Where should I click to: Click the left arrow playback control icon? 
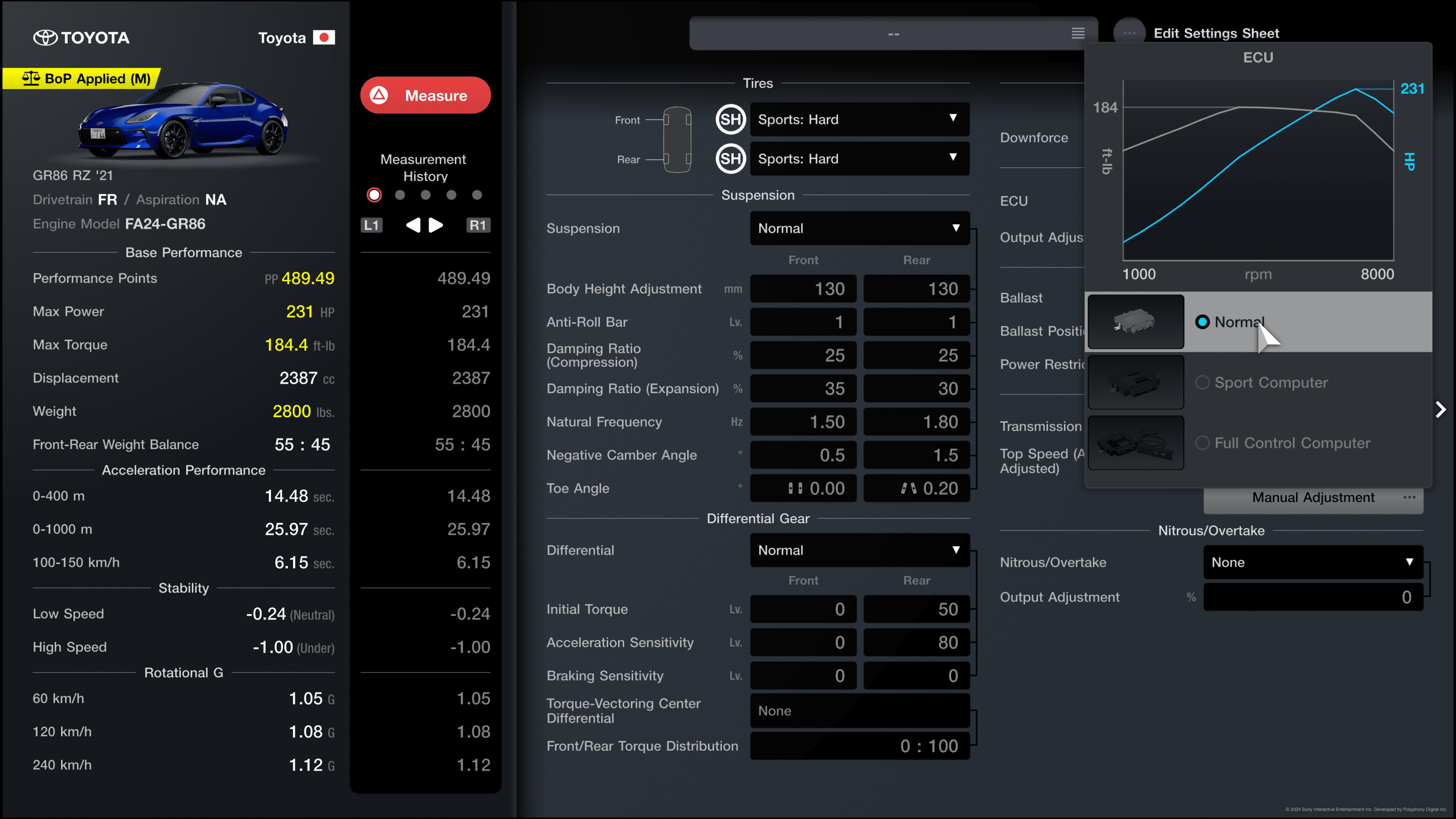pyautogui.click(x=413, y=224)
